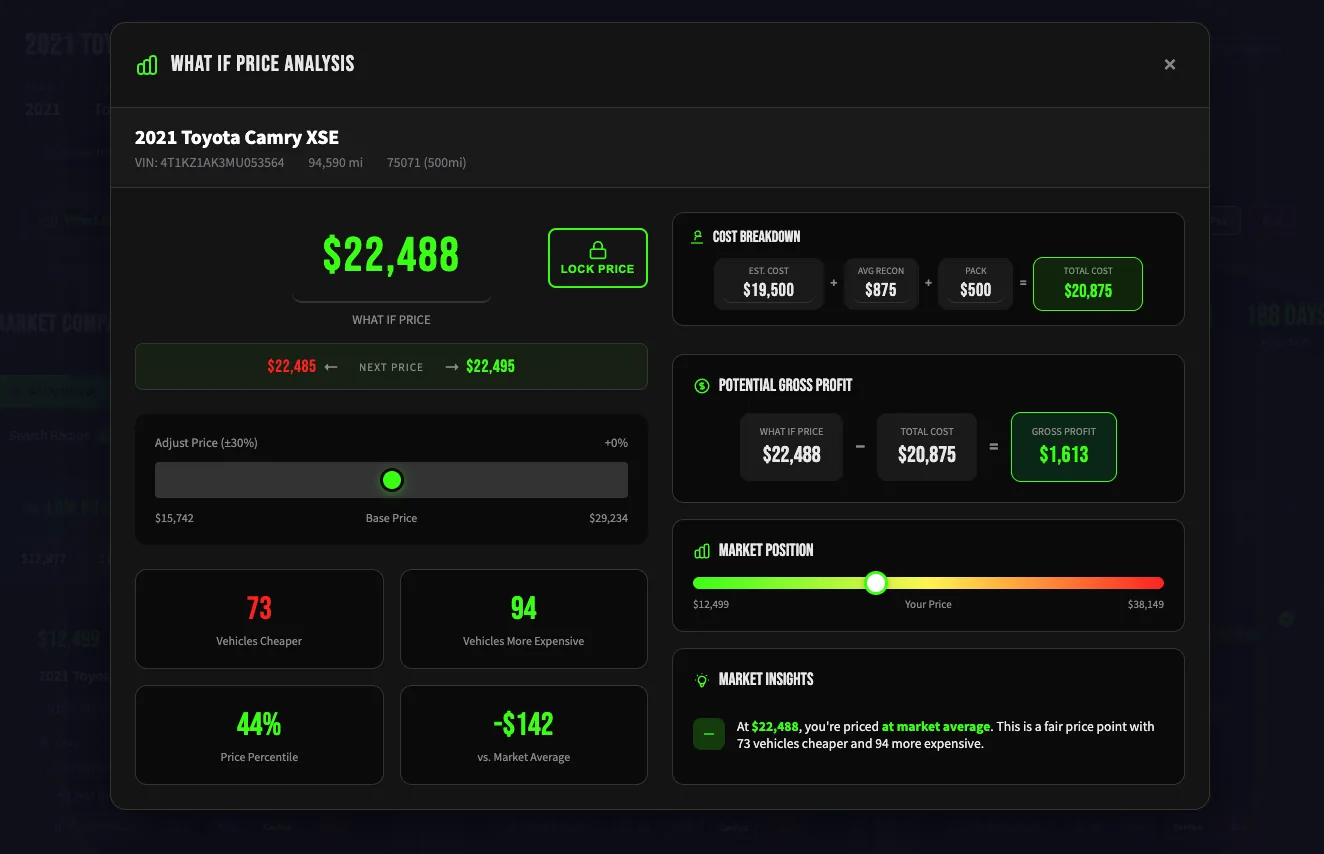This screenshot has width=1324, height=854.
Task: Click the $29,234 maximum price label
Action: [609, 518]
